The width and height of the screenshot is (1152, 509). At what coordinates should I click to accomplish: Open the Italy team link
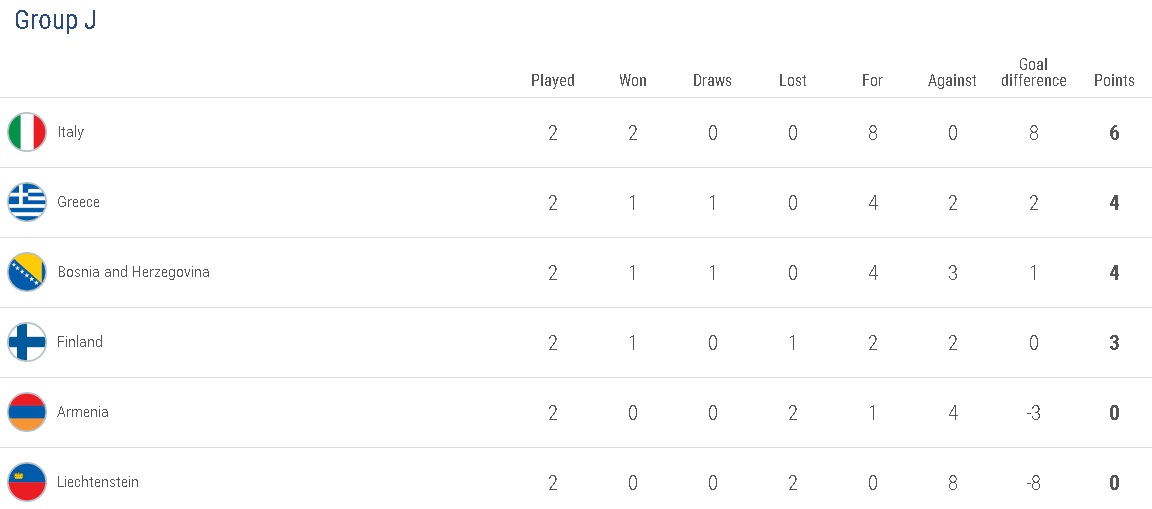(x=71, y=132)
